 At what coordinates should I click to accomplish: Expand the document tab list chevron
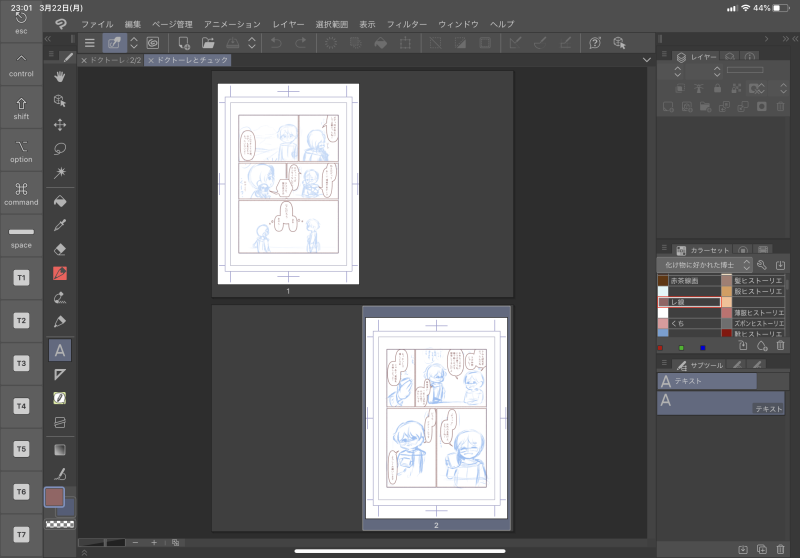[646, 60]
